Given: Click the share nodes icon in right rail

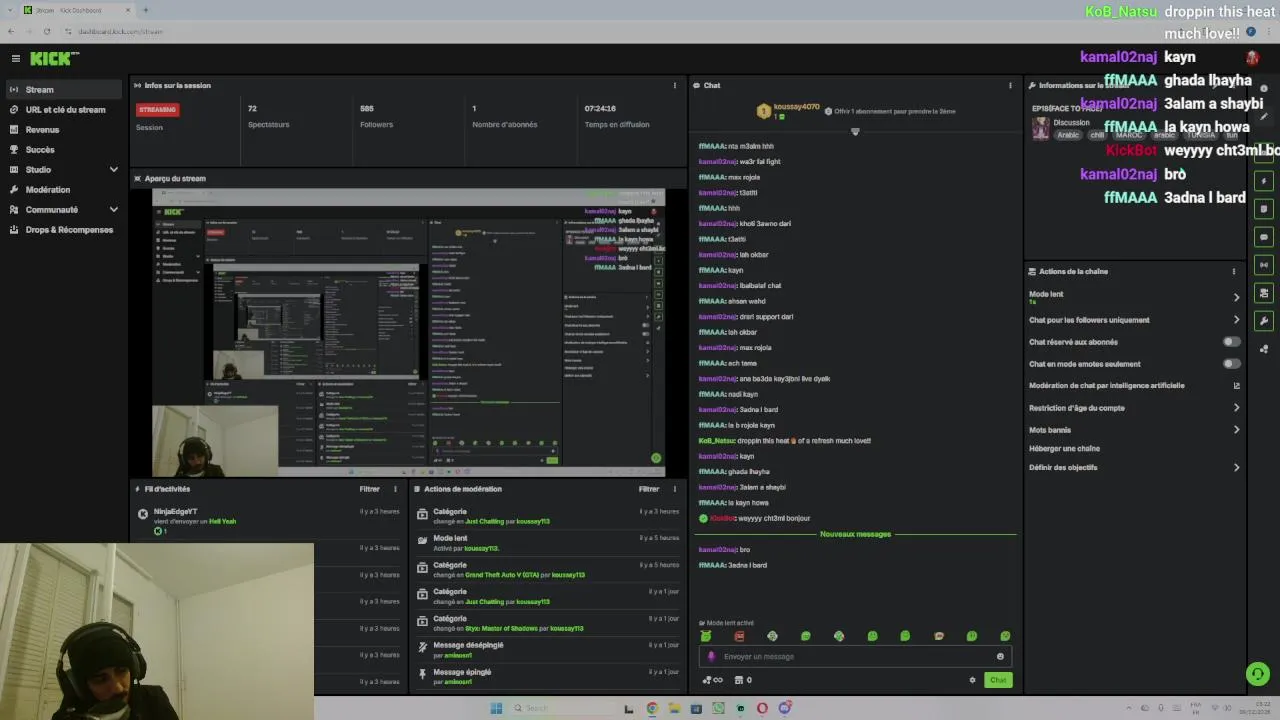Looking at the screenshot, I should [x=1264, y=349].
